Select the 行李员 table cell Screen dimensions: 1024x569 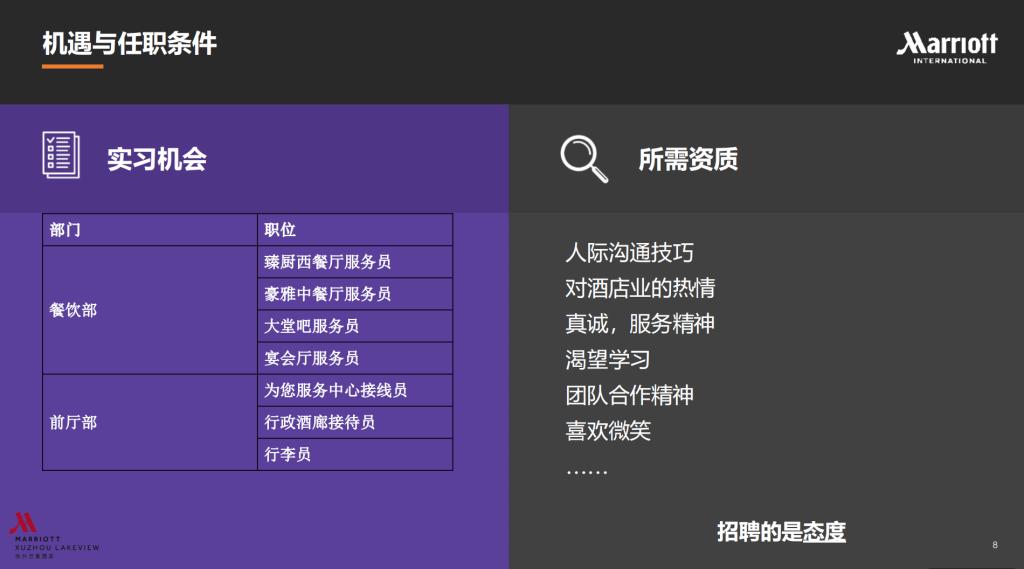tap(355, 454)
